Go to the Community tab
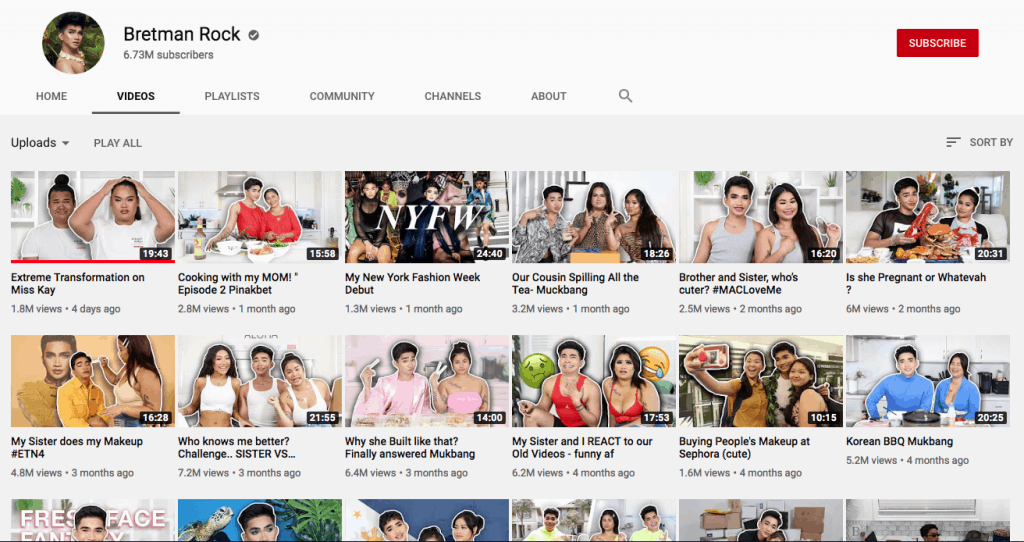 (x=342, y=96)
